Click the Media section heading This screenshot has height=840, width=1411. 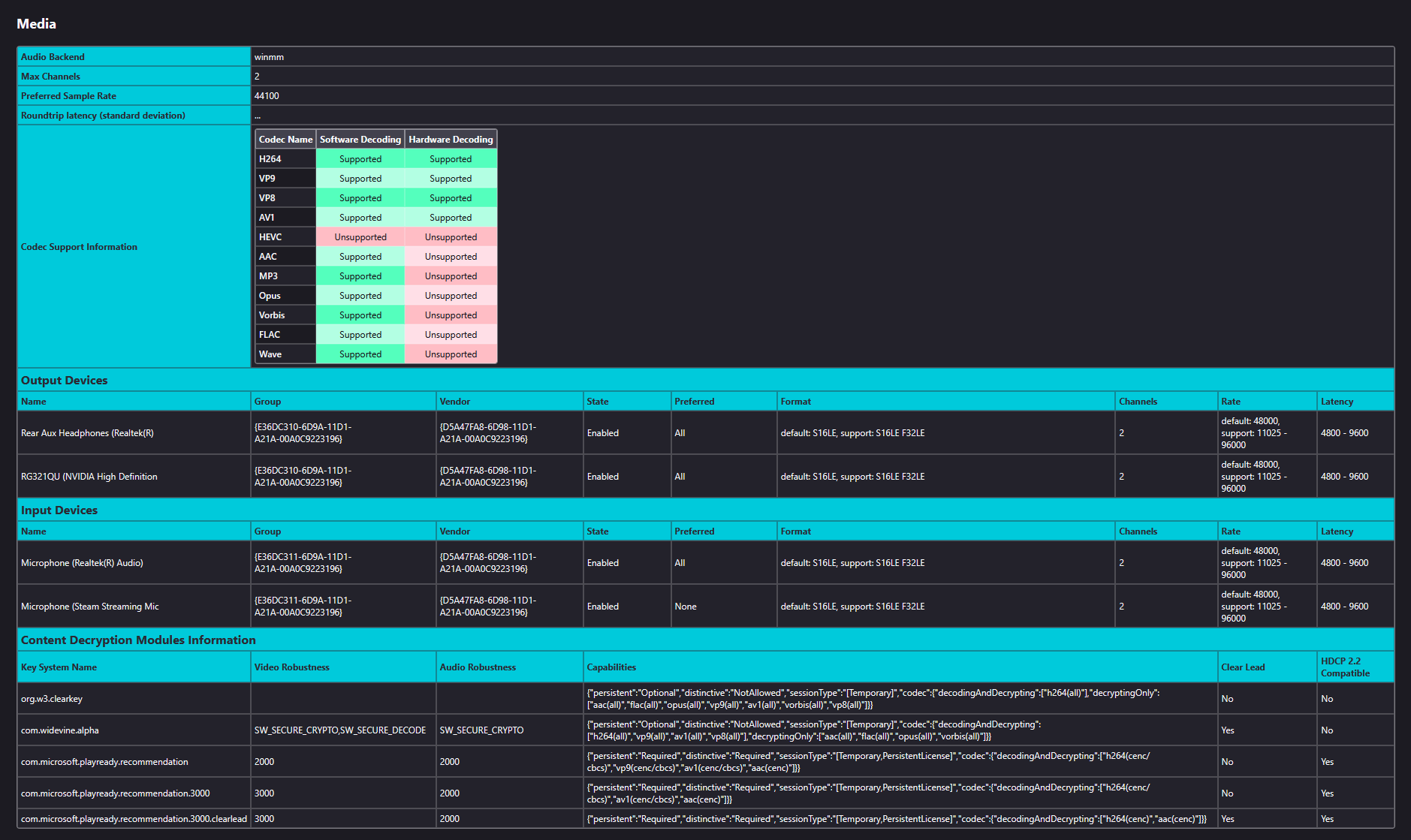click(x=36, y=24)
